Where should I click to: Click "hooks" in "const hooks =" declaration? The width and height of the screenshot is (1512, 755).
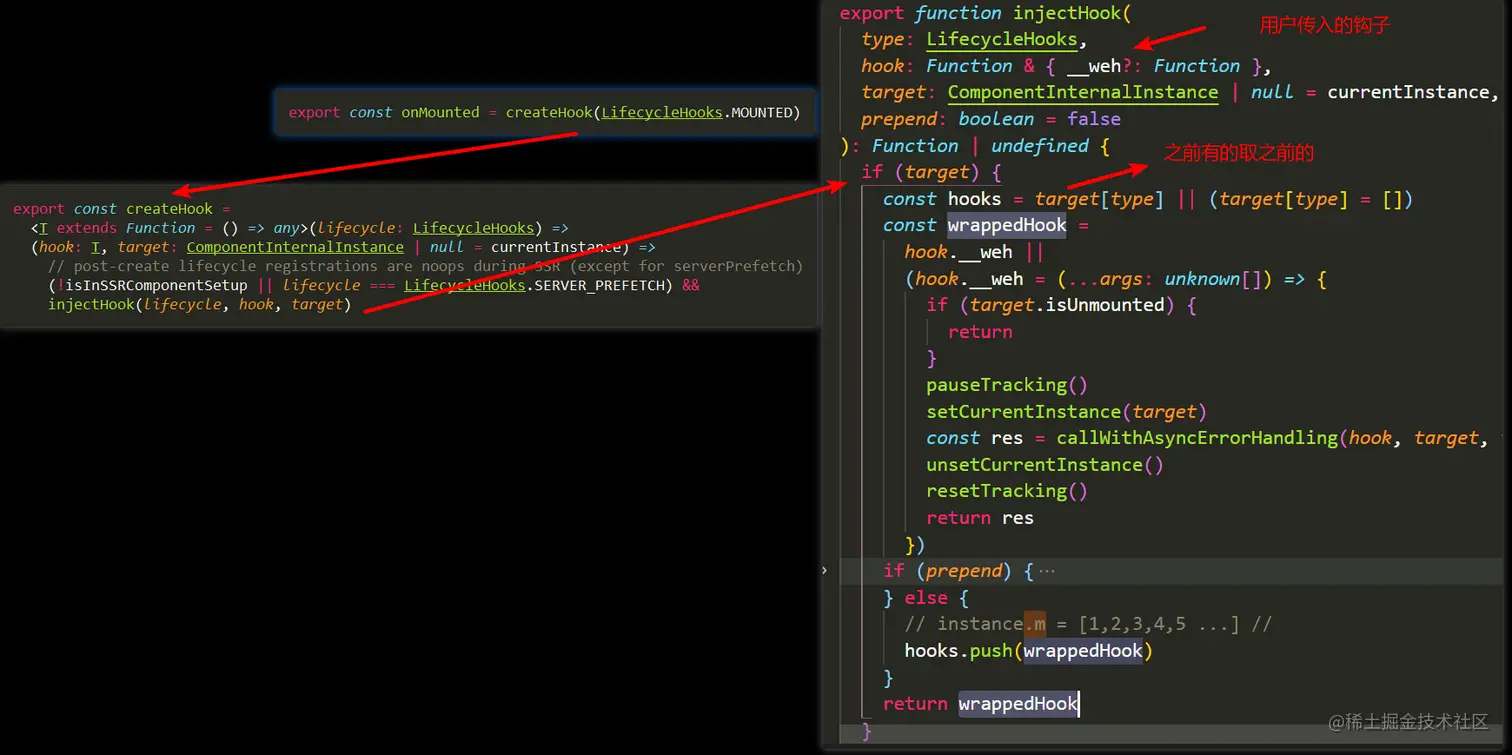click(975, 199)
